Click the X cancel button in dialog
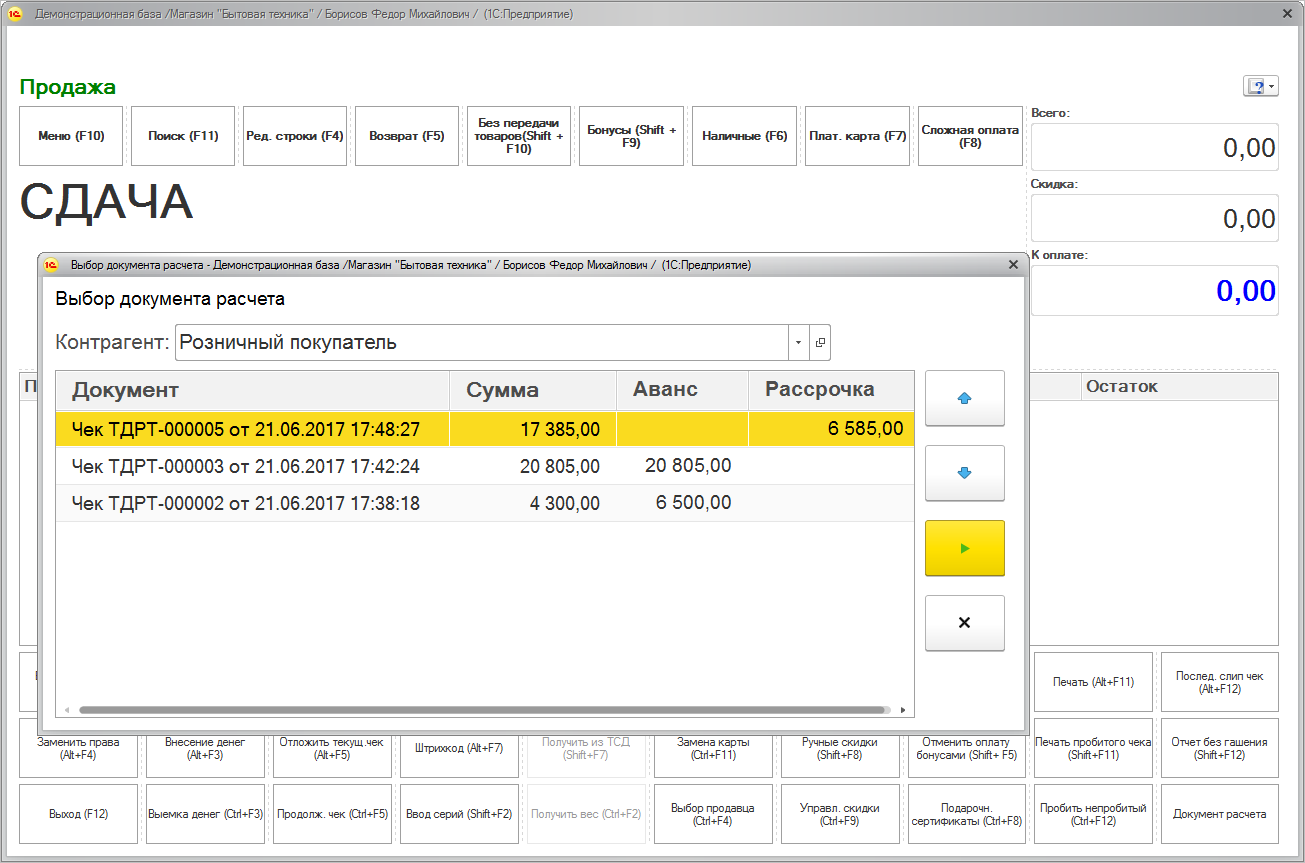Viewport: 1305px width, 863px height. click(x=964, y=623)
